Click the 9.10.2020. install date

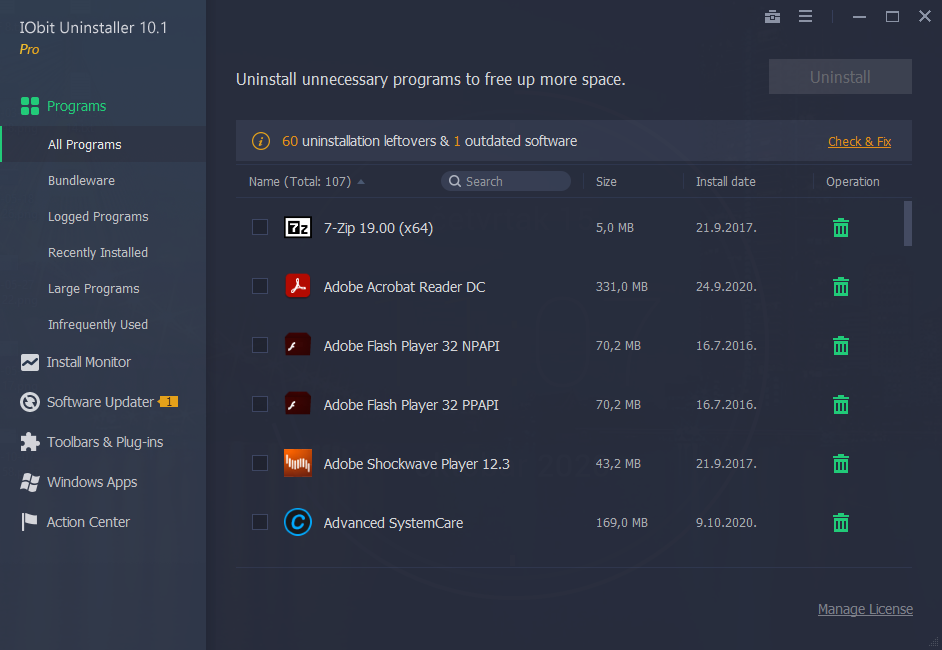point(726,523)
